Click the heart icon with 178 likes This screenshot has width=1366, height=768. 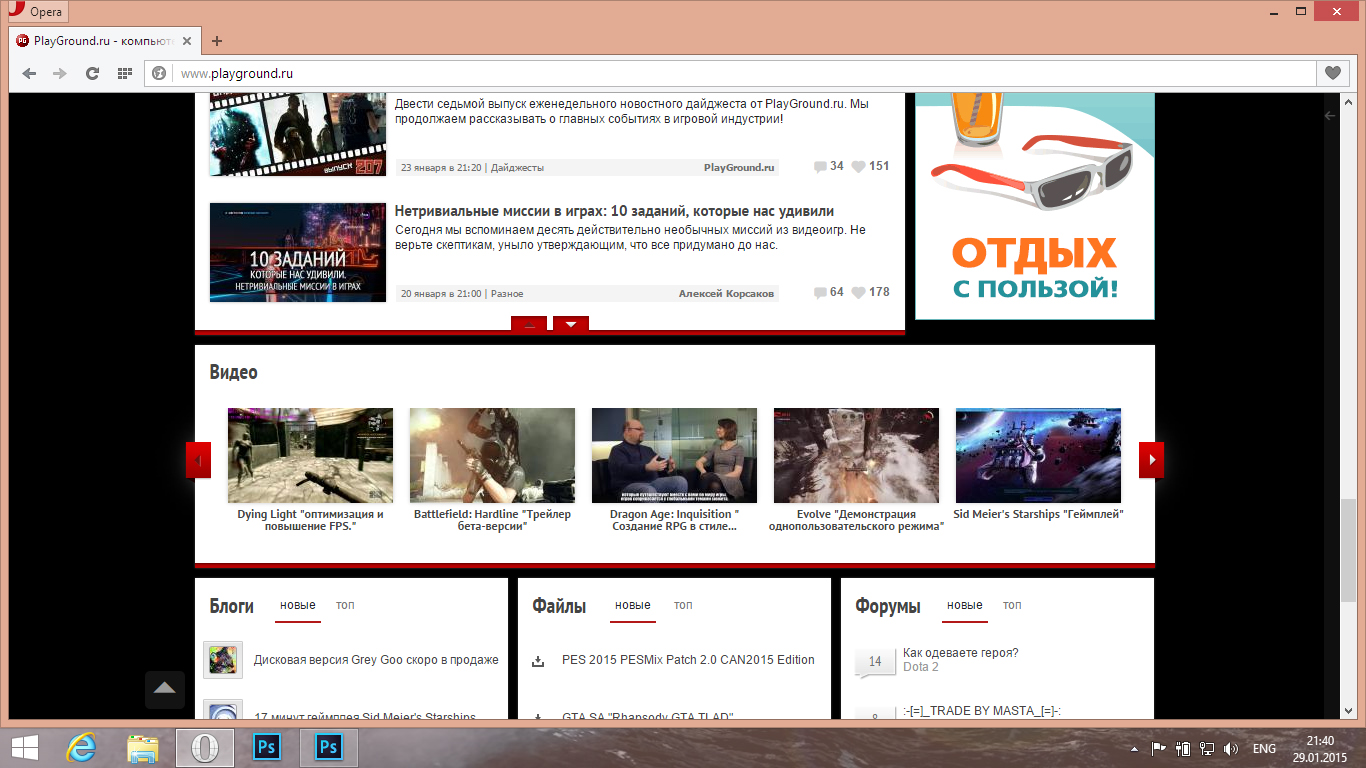point(858,293)
